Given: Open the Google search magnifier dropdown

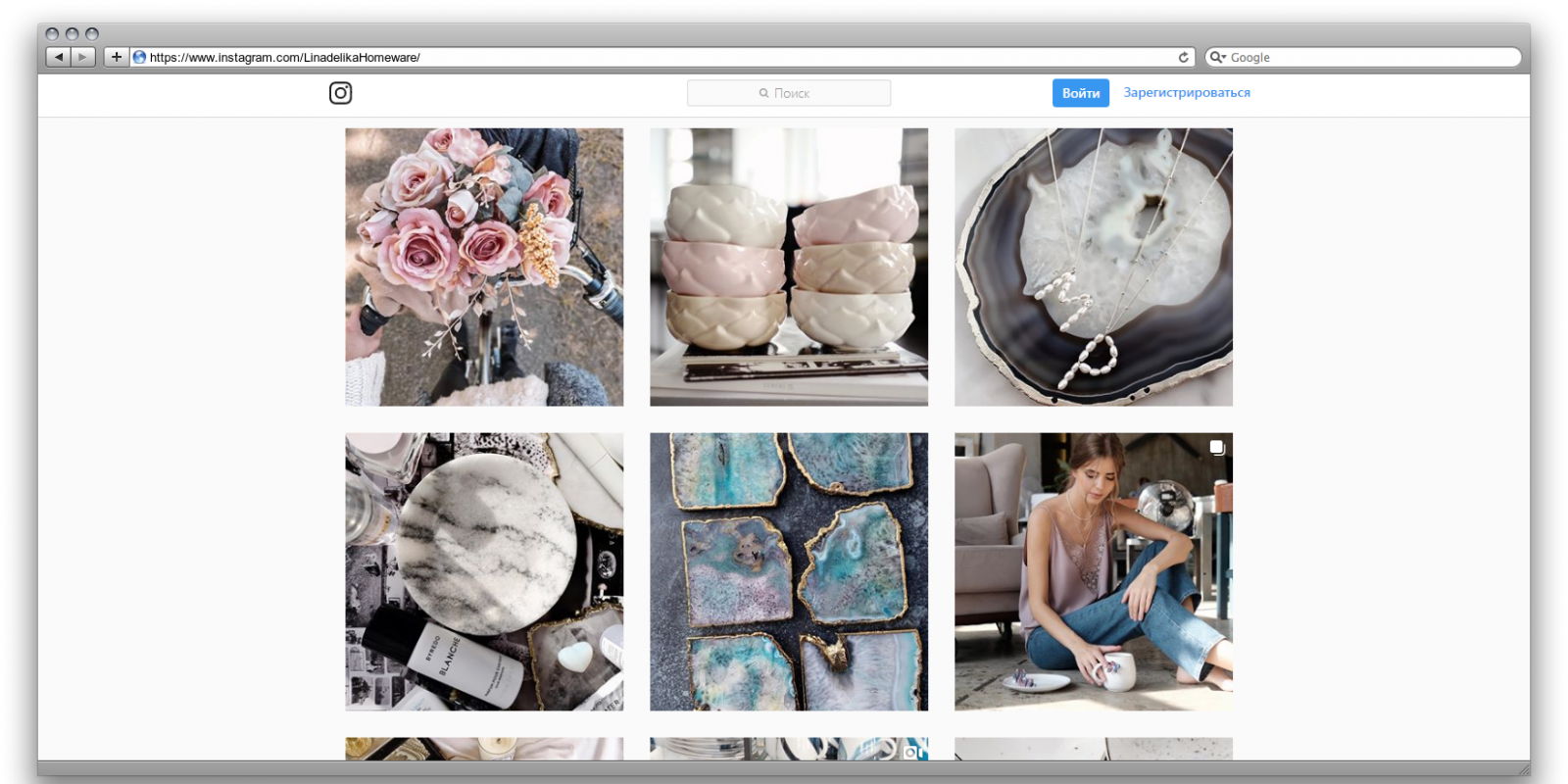Looking at the screenshot, I should (x=1218, y=57).
